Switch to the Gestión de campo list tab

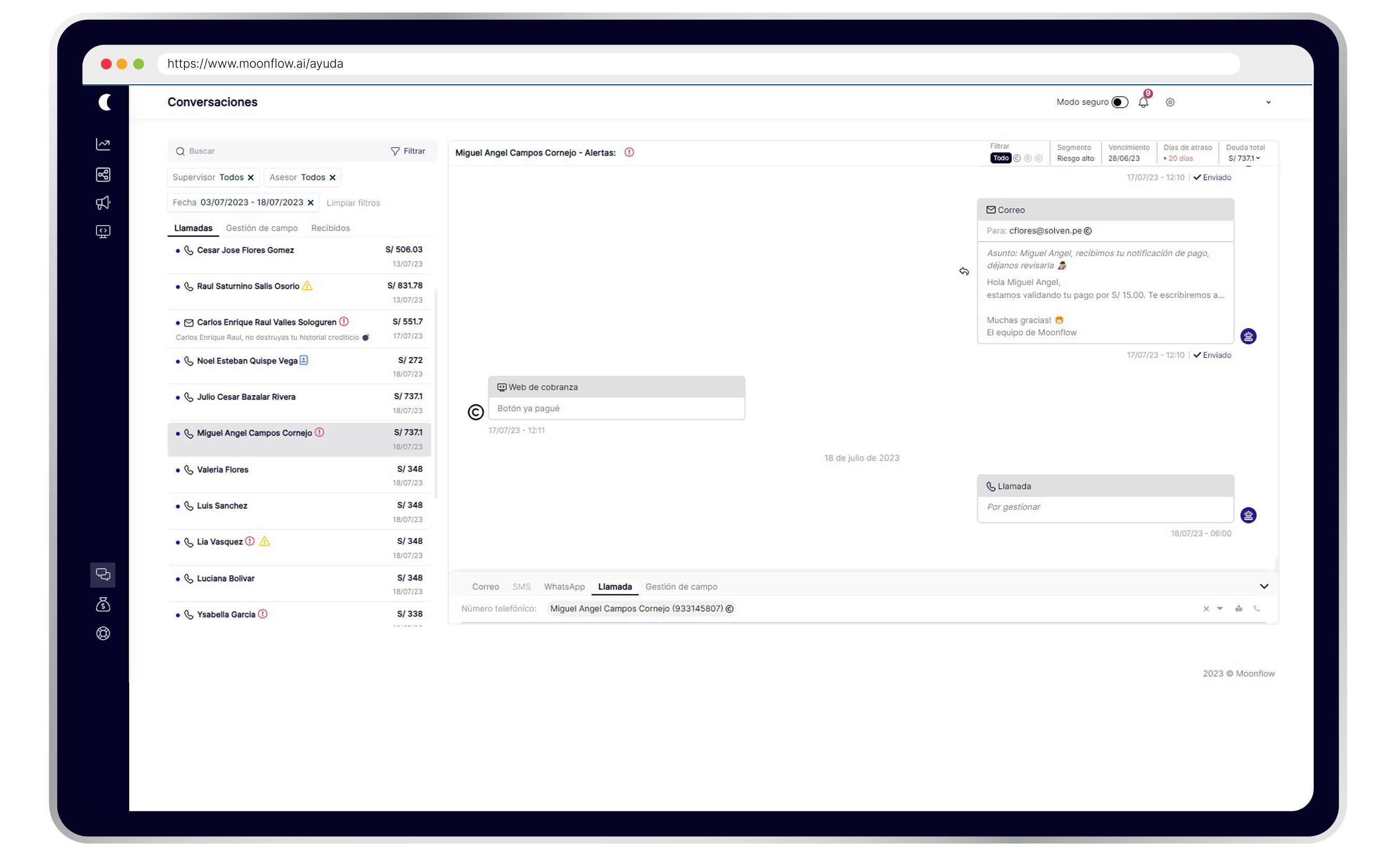[x=261, y=228]
